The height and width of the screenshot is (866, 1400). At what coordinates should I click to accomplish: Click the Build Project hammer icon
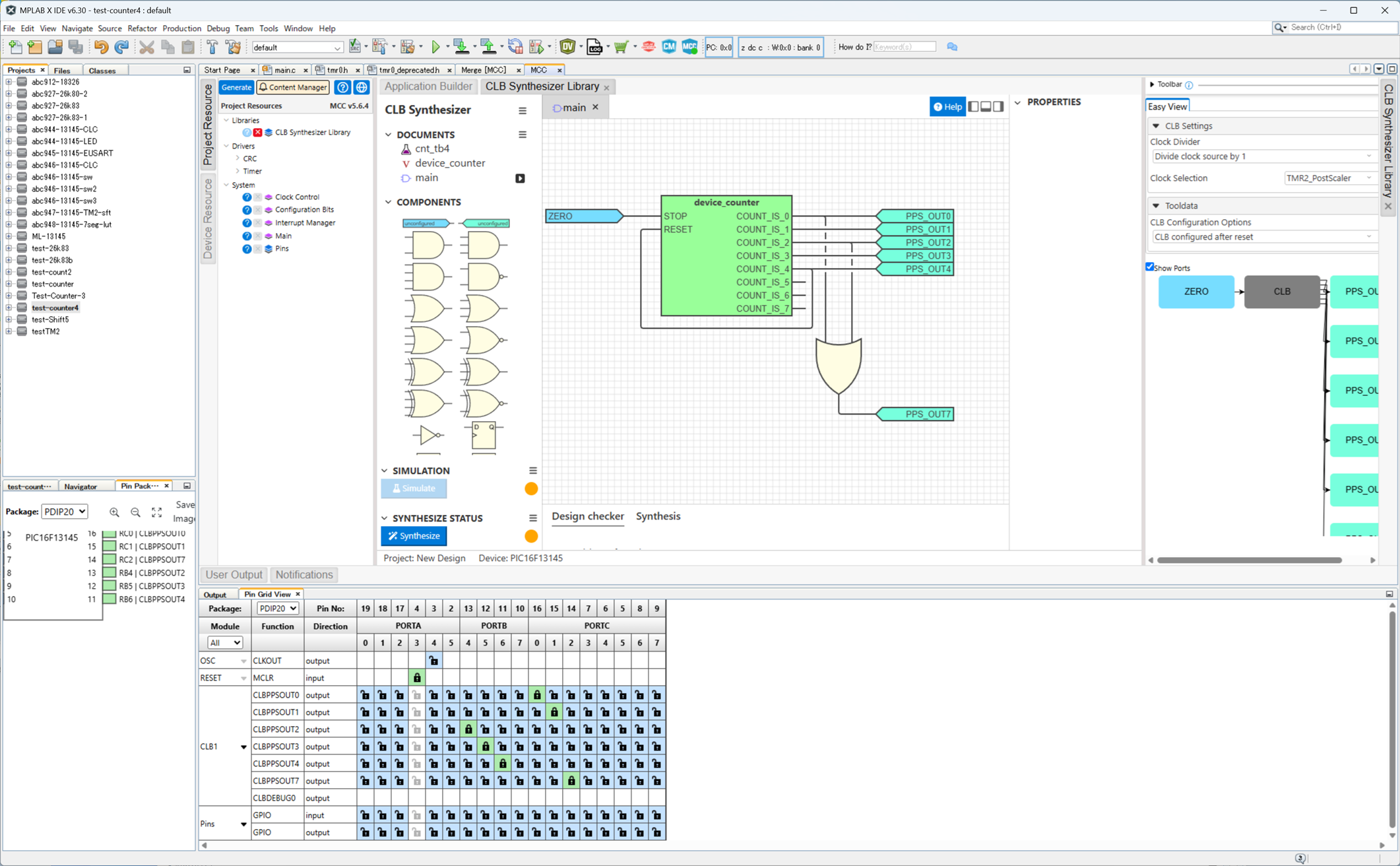212,47
